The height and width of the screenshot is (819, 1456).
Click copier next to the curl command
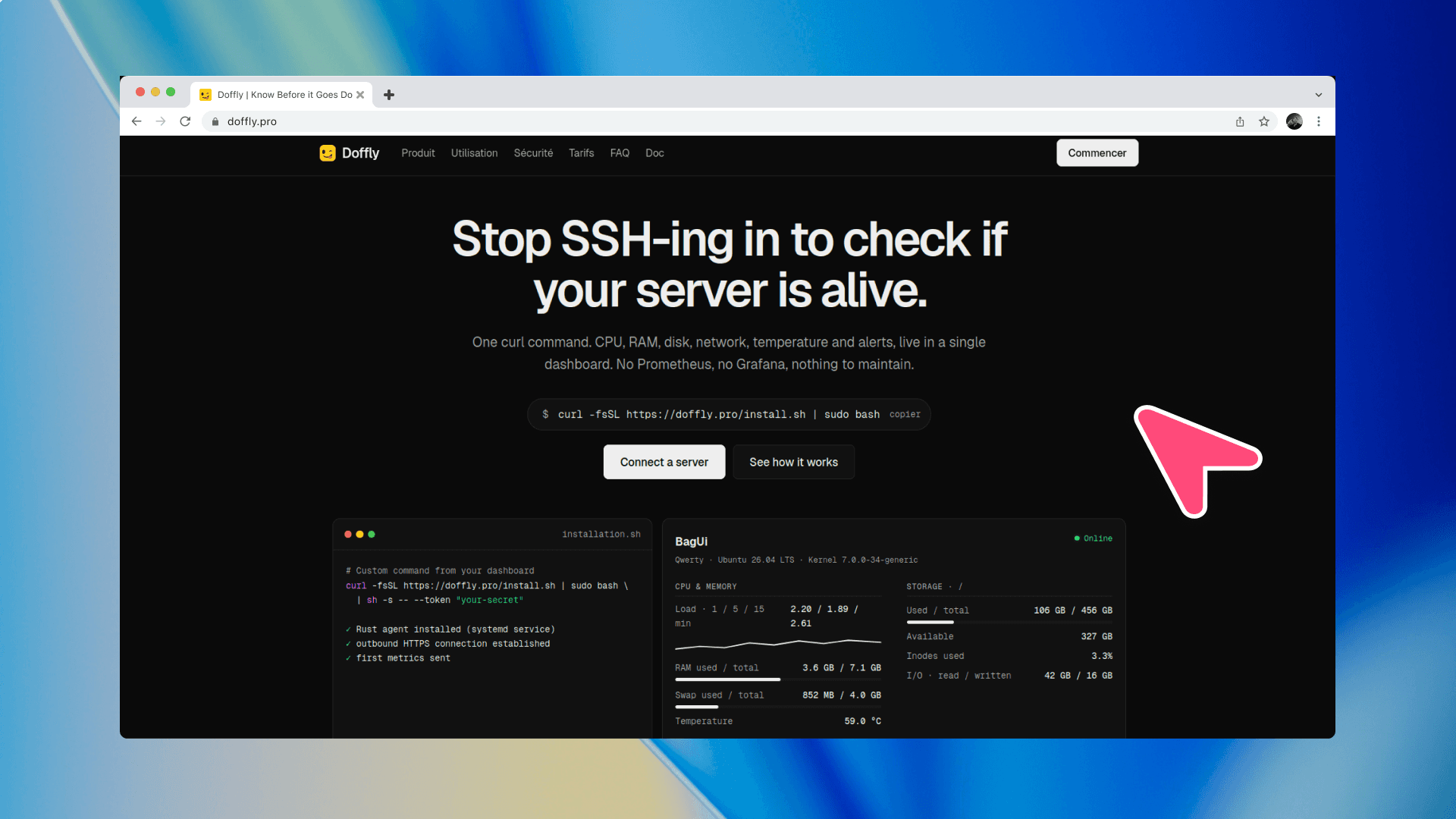tap(905, 415)
